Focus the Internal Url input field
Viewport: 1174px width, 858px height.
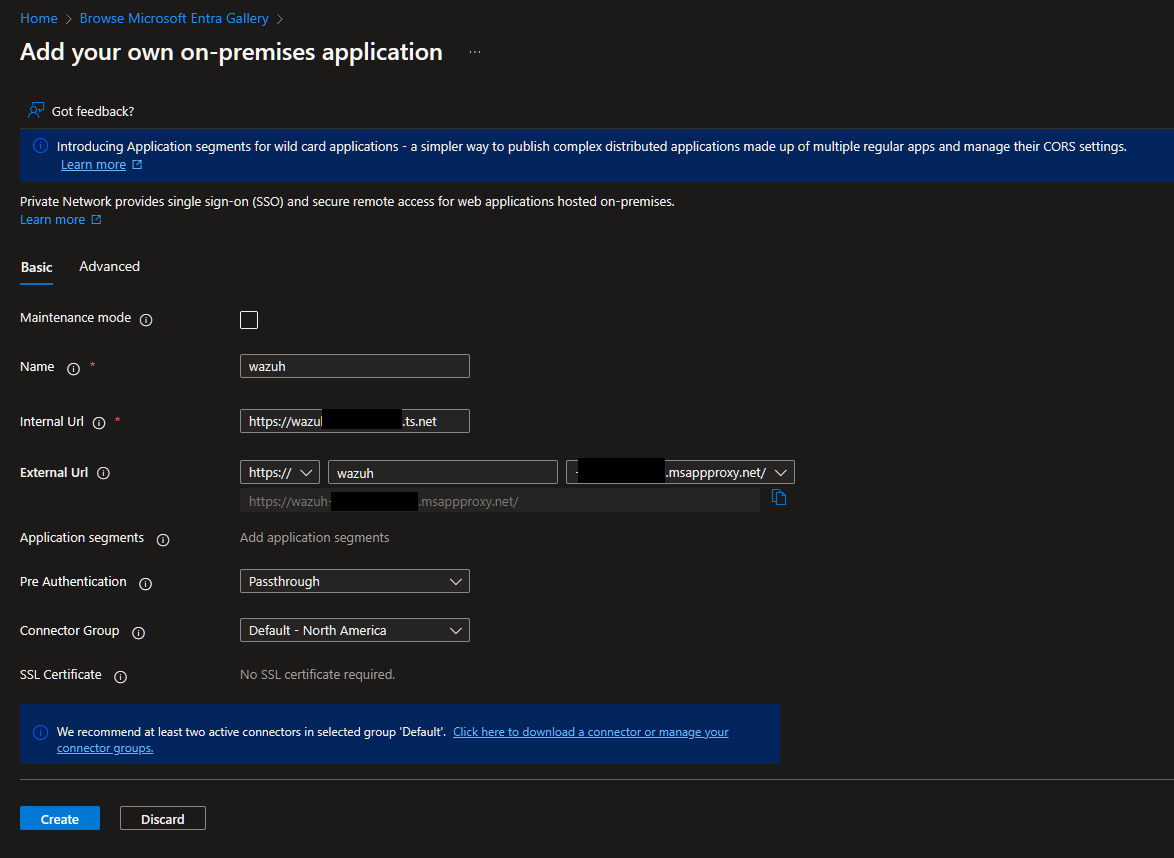point(354,421)
